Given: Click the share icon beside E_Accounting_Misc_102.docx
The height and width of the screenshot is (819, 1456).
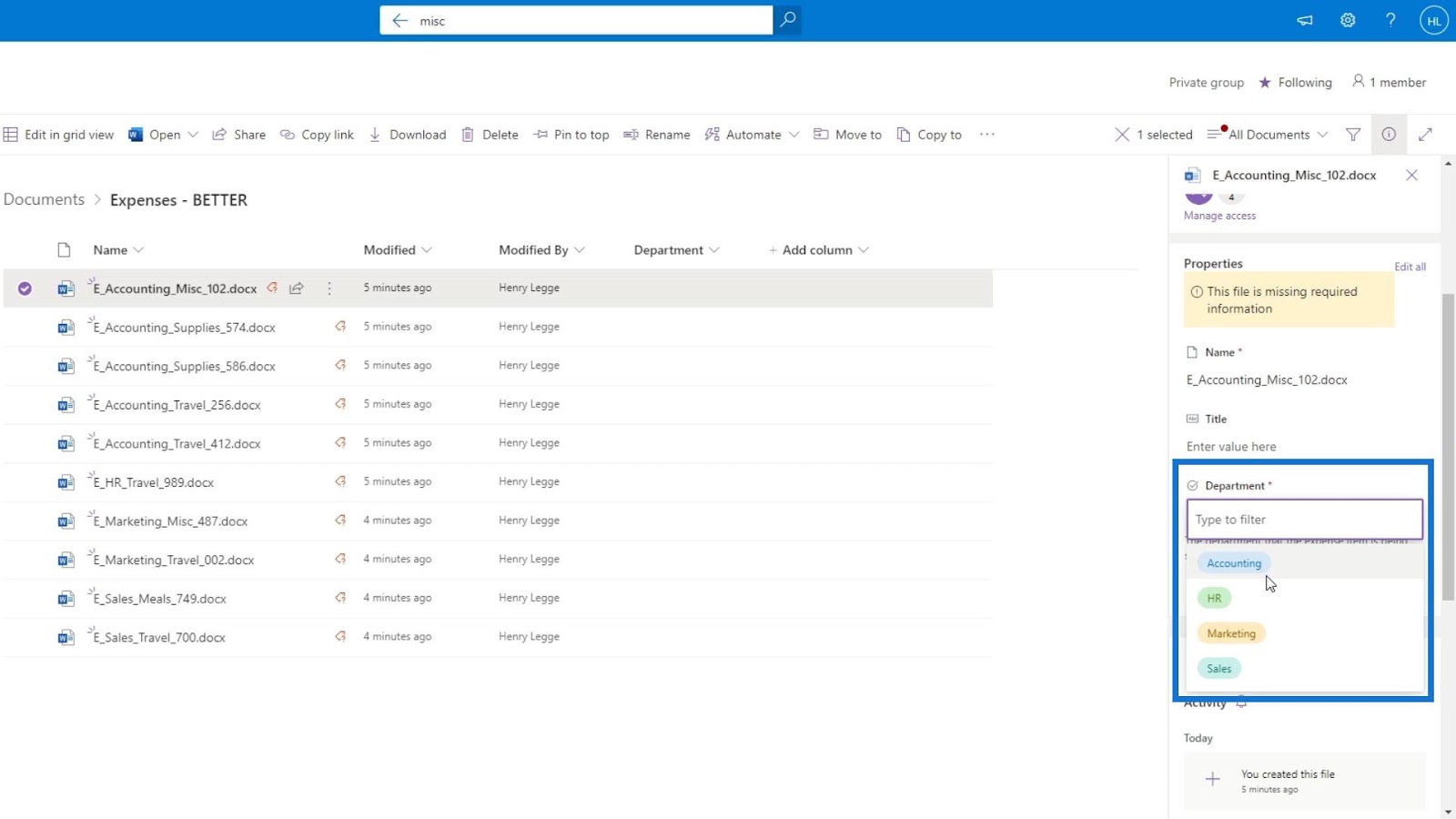Looking at the screenshot, I should (297, 288).
